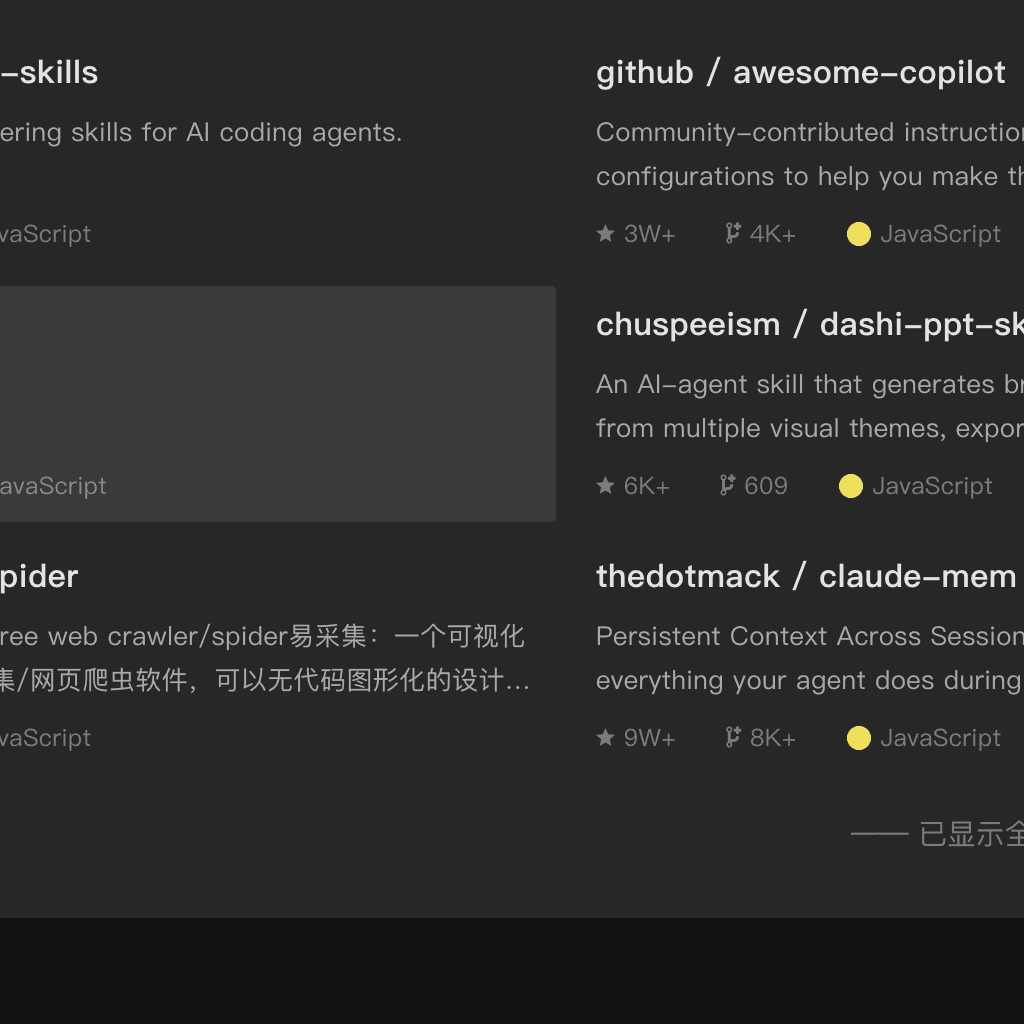The height and width of the screenshot is (1024, 1024).
Task: Click the fork icon beside 609
Action: coord(727,485)
